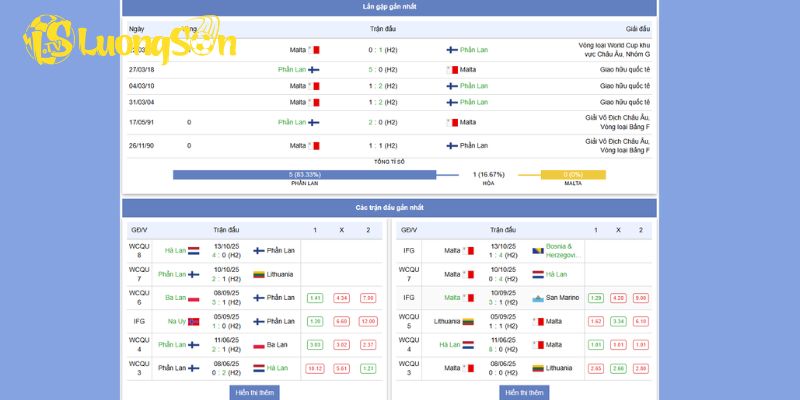This screenshot has height=400, width=800.
Task: Select the Các trận đấu gần nhất header
Action: tap(389, 207)
